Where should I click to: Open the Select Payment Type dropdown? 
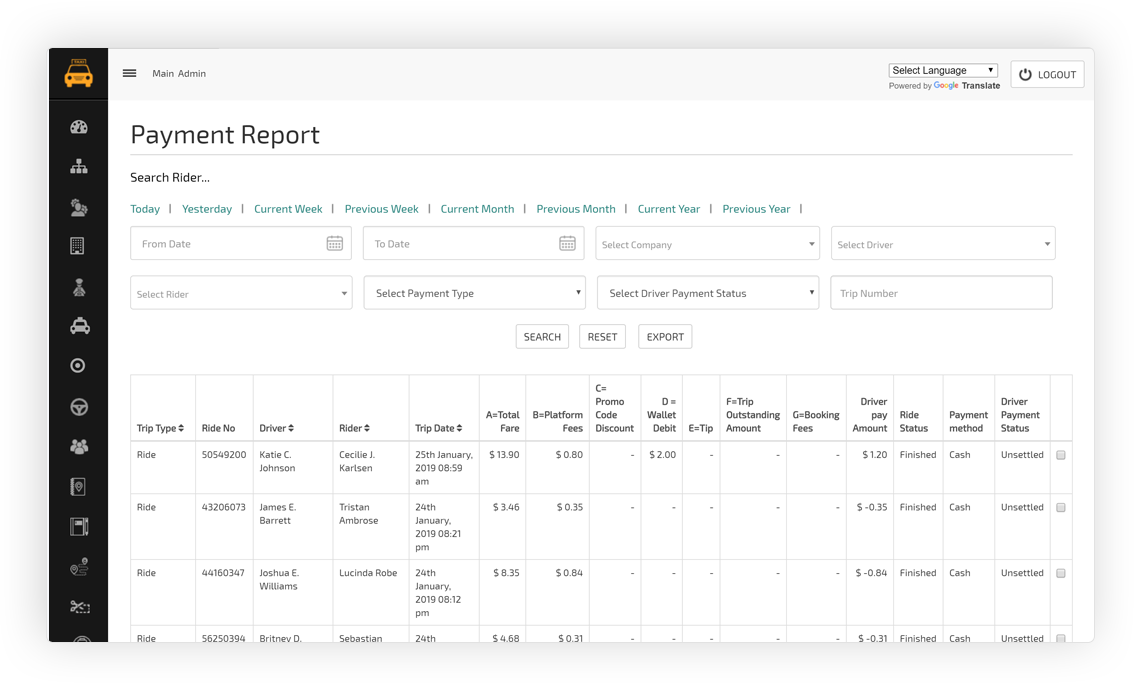pos(474,292)
